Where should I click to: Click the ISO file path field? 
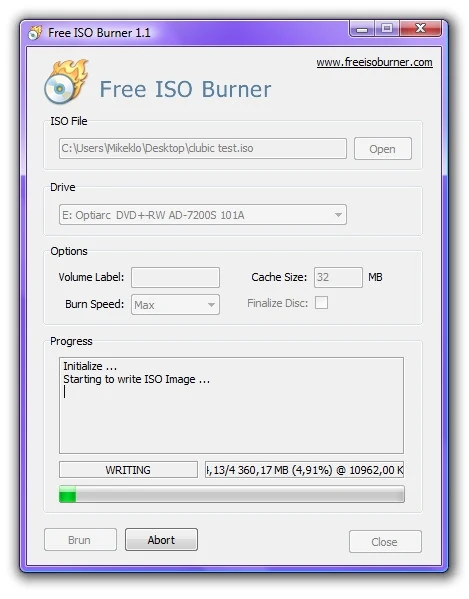(203, 148)
